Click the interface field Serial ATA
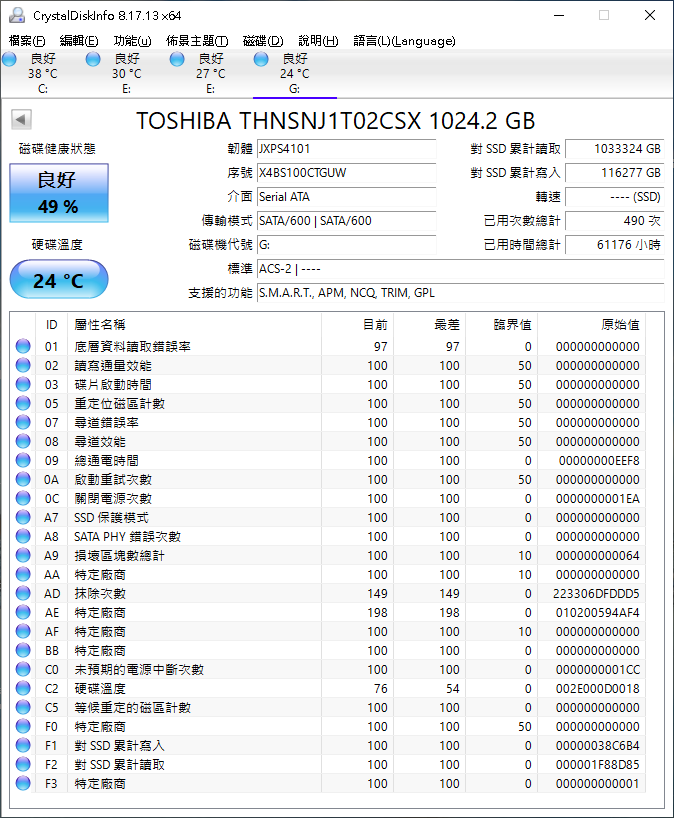Screen dimensions: 674x818 (x=346, y=197)
